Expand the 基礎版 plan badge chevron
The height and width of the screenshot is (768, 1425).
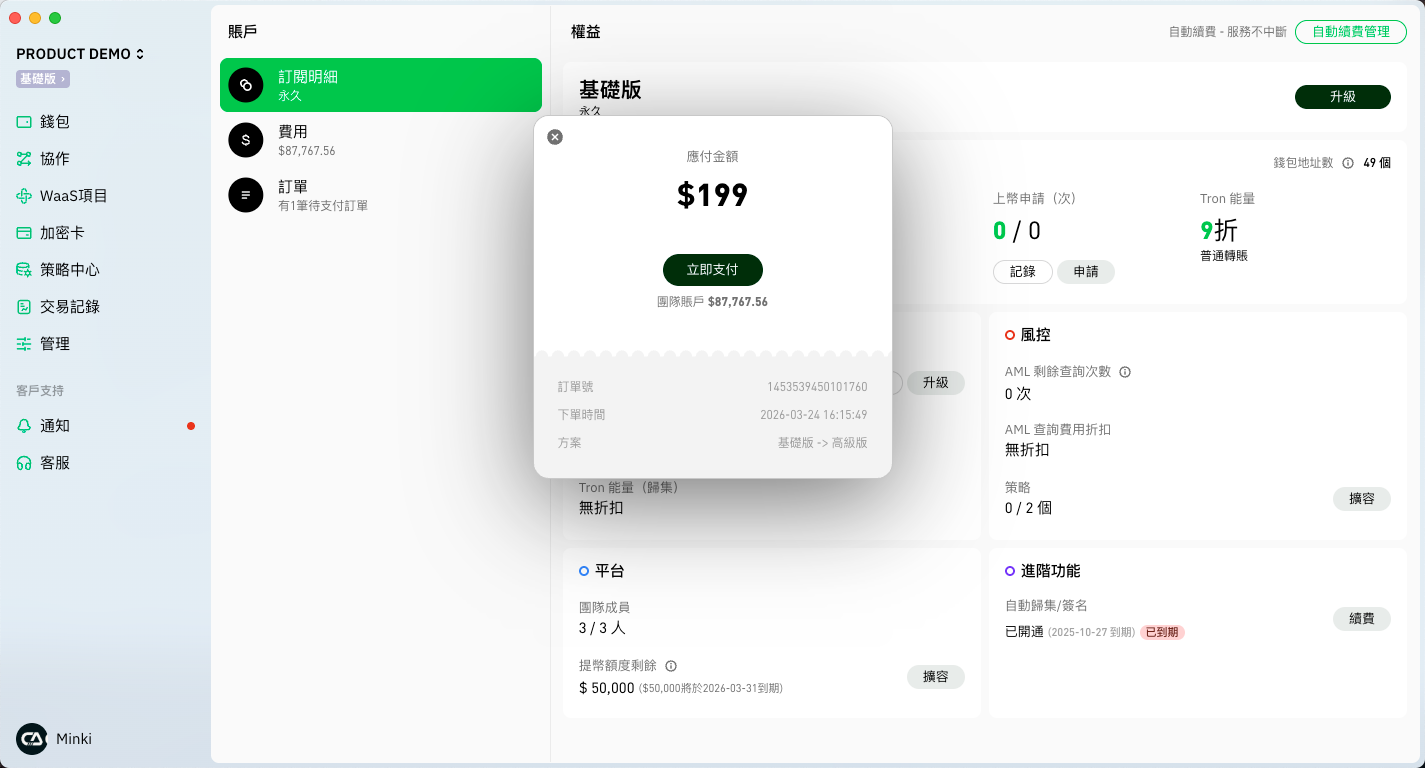click(x=63, y=79)
